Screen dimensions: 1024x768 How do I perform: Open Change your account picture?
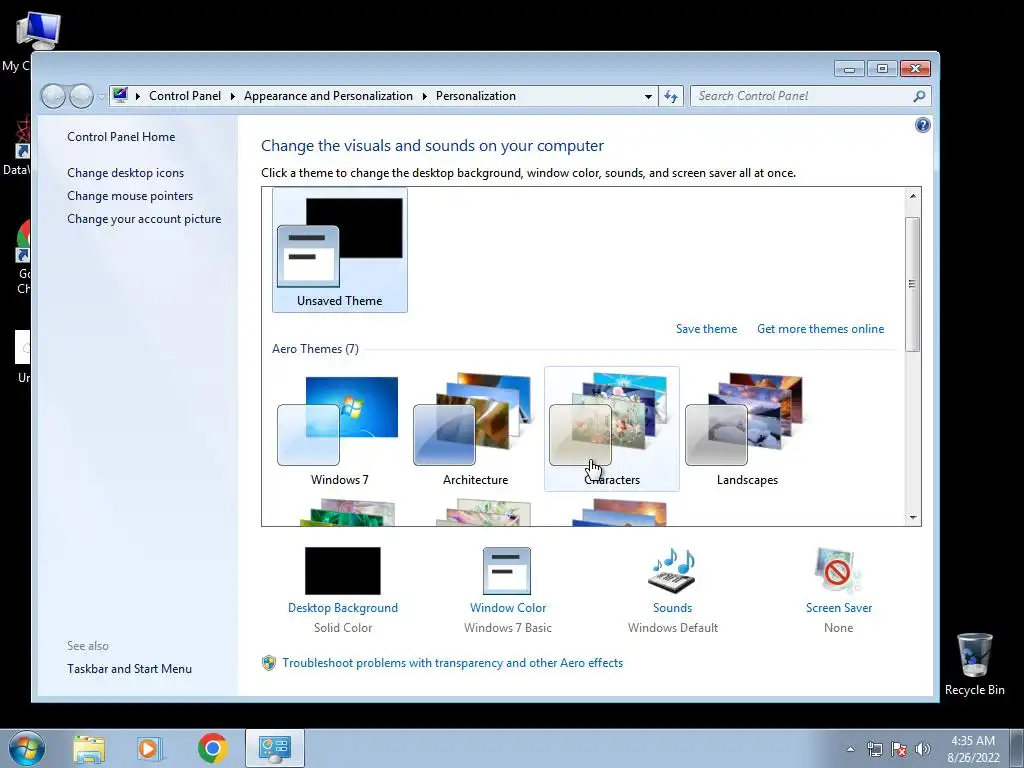tap(144, 219)
